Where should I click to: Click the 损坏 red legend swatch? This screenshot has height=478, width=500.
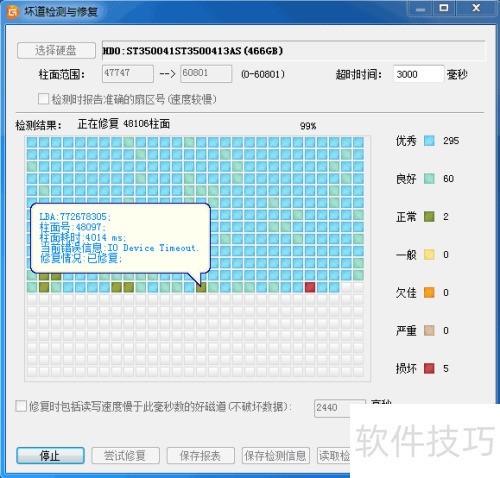click(429, 368)
